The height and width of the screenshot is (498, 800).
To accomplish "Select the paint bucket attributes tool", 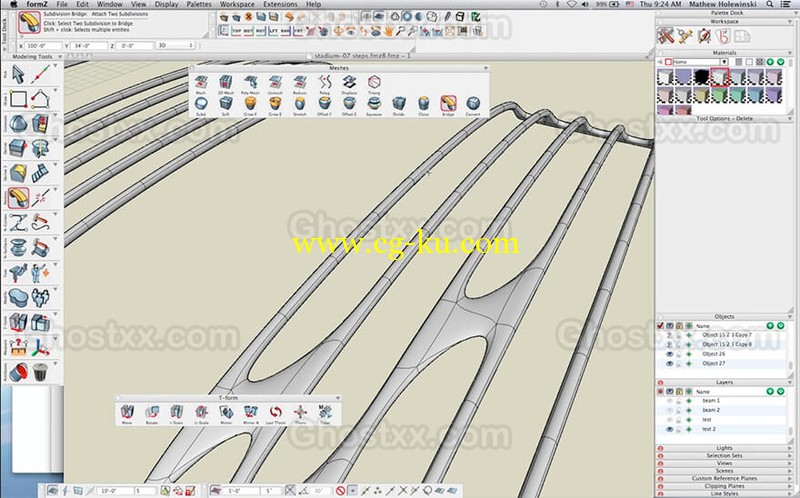I will 18,372.
